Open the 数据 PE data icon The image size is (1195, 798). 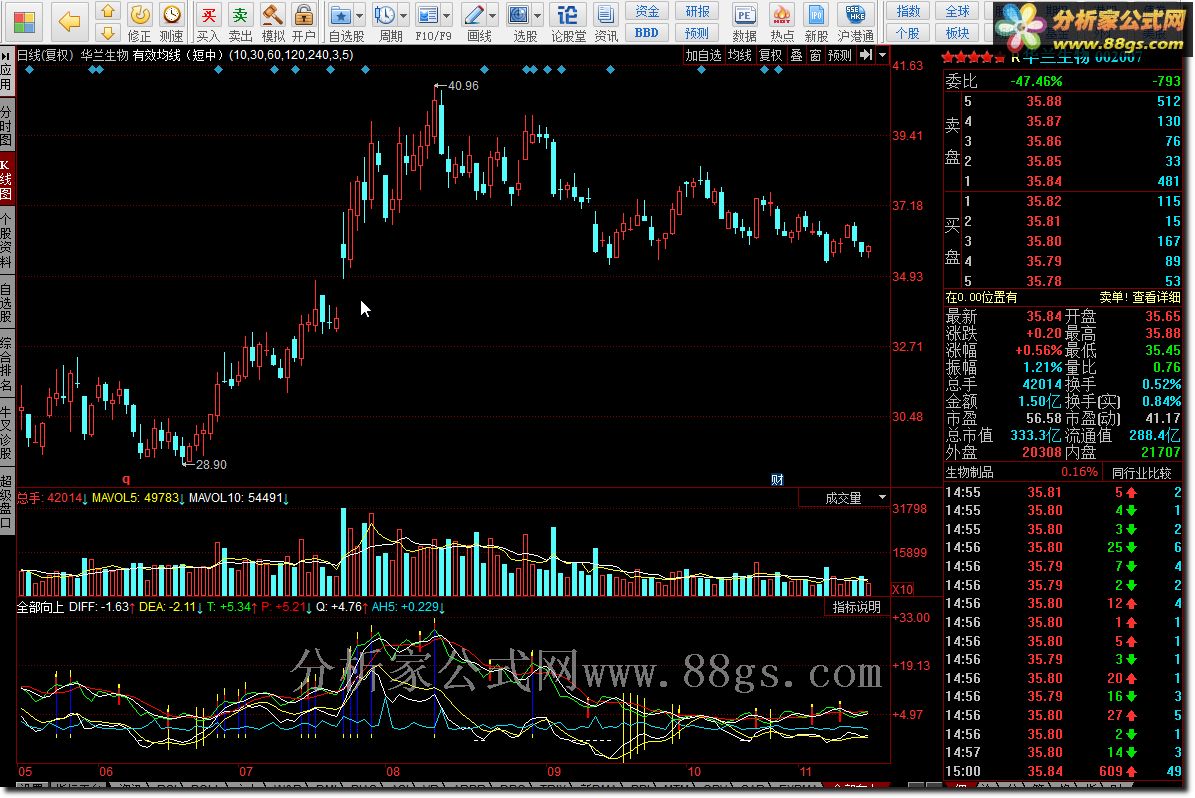tap(745, 23)
